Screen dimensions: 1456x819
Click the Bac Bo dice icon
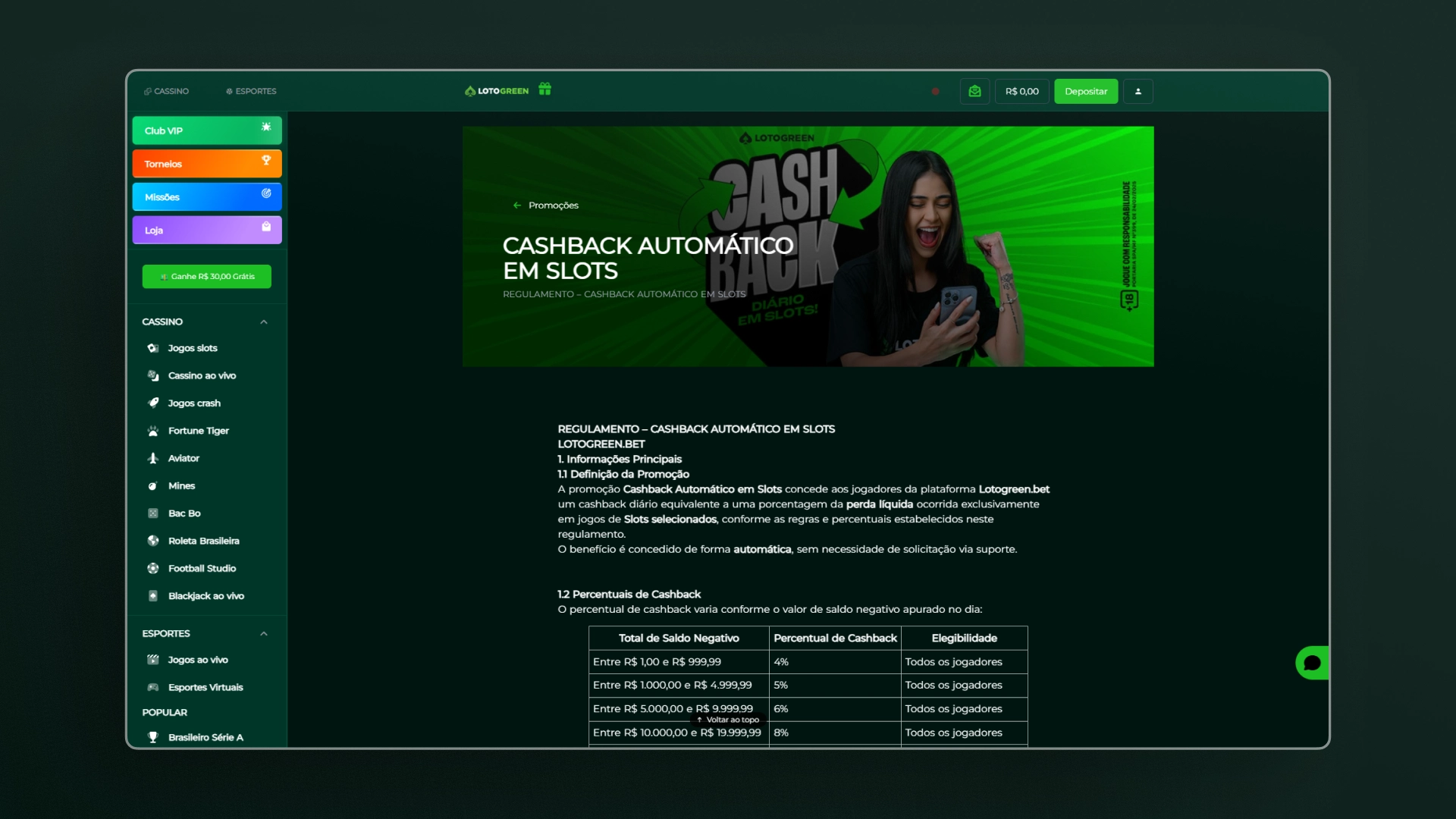tap(153, 513)
